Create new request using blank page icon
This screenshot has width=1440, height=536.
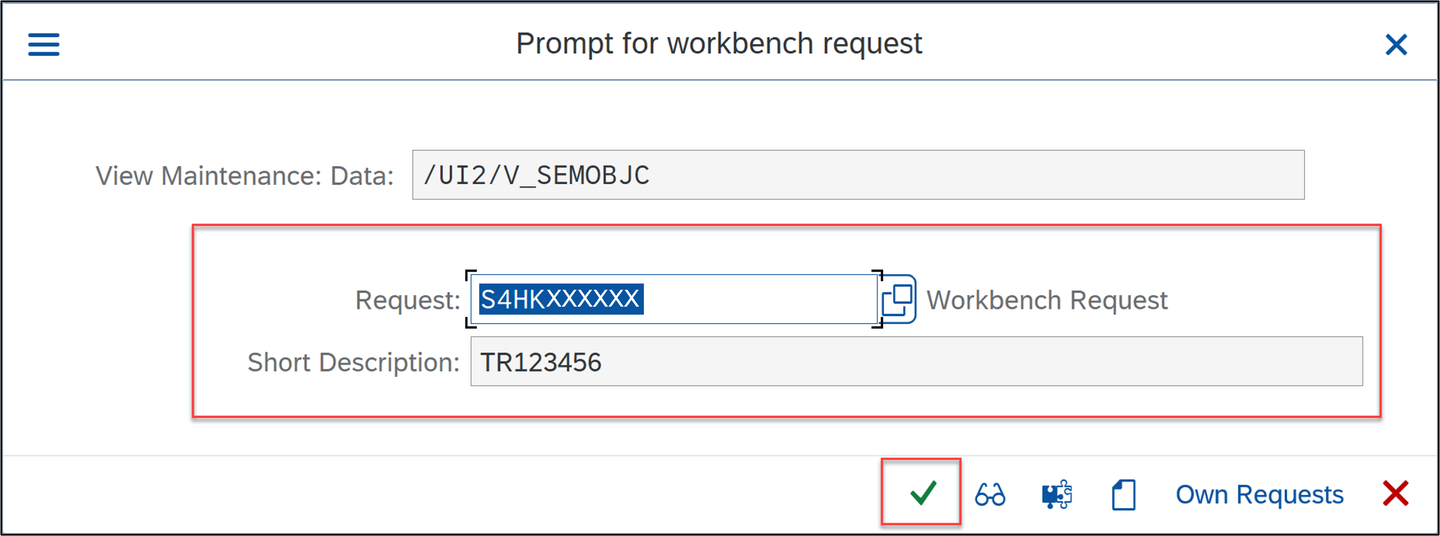pyautogui.click(x=1124, y=494)
